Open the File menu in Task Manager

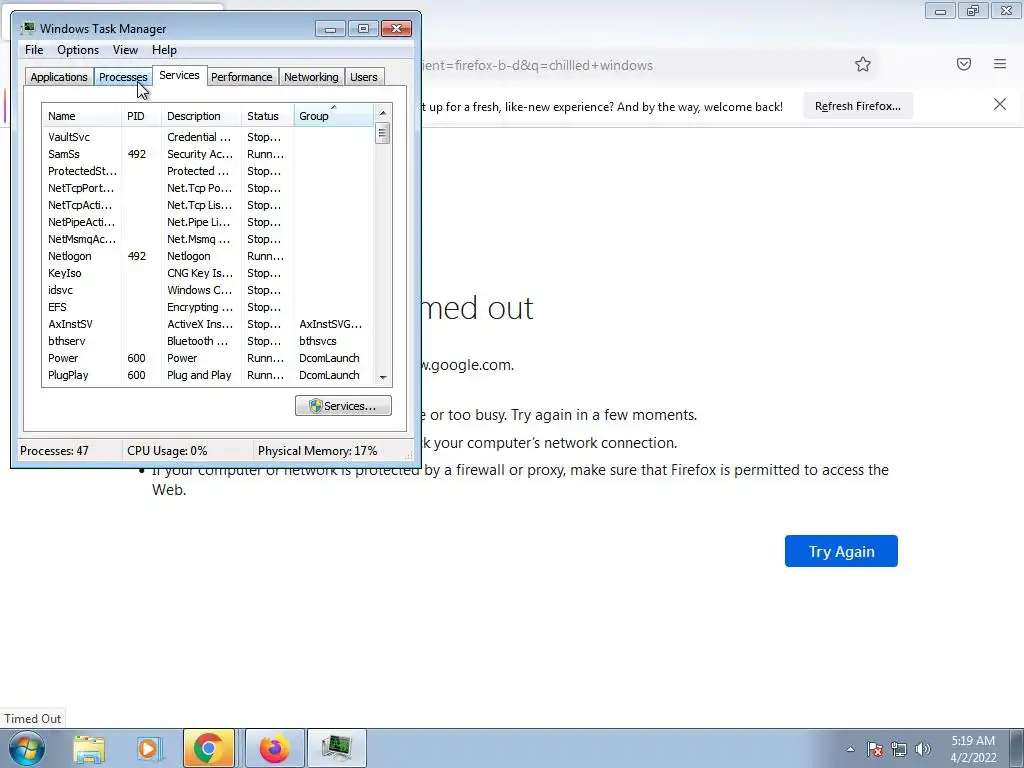[34, 50]
